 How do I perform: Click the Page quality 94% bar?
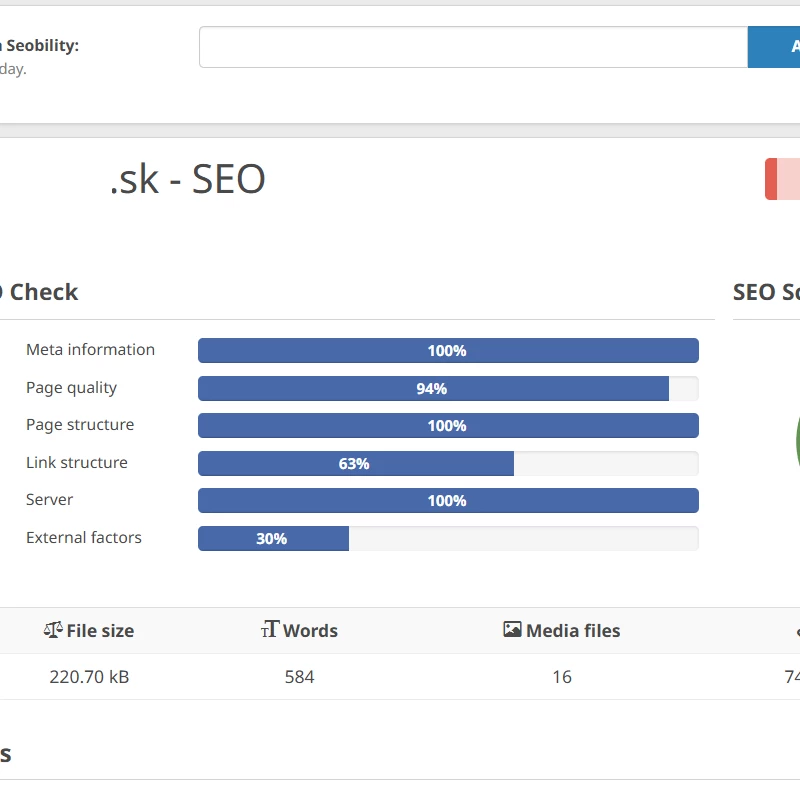448,388
